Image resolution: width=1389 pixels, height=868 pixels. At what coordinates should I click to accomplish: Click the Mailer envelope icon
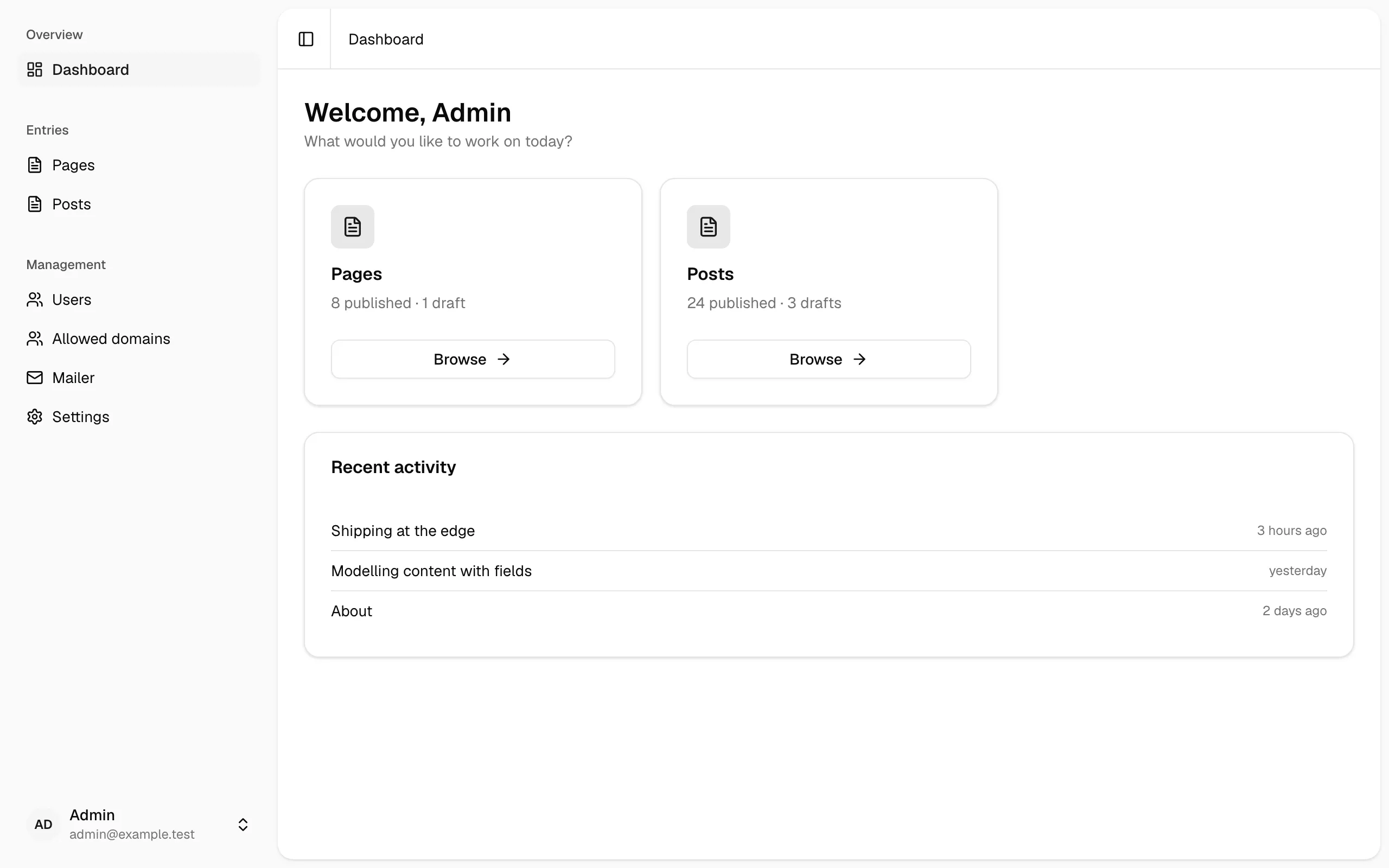tap(35, 378)
